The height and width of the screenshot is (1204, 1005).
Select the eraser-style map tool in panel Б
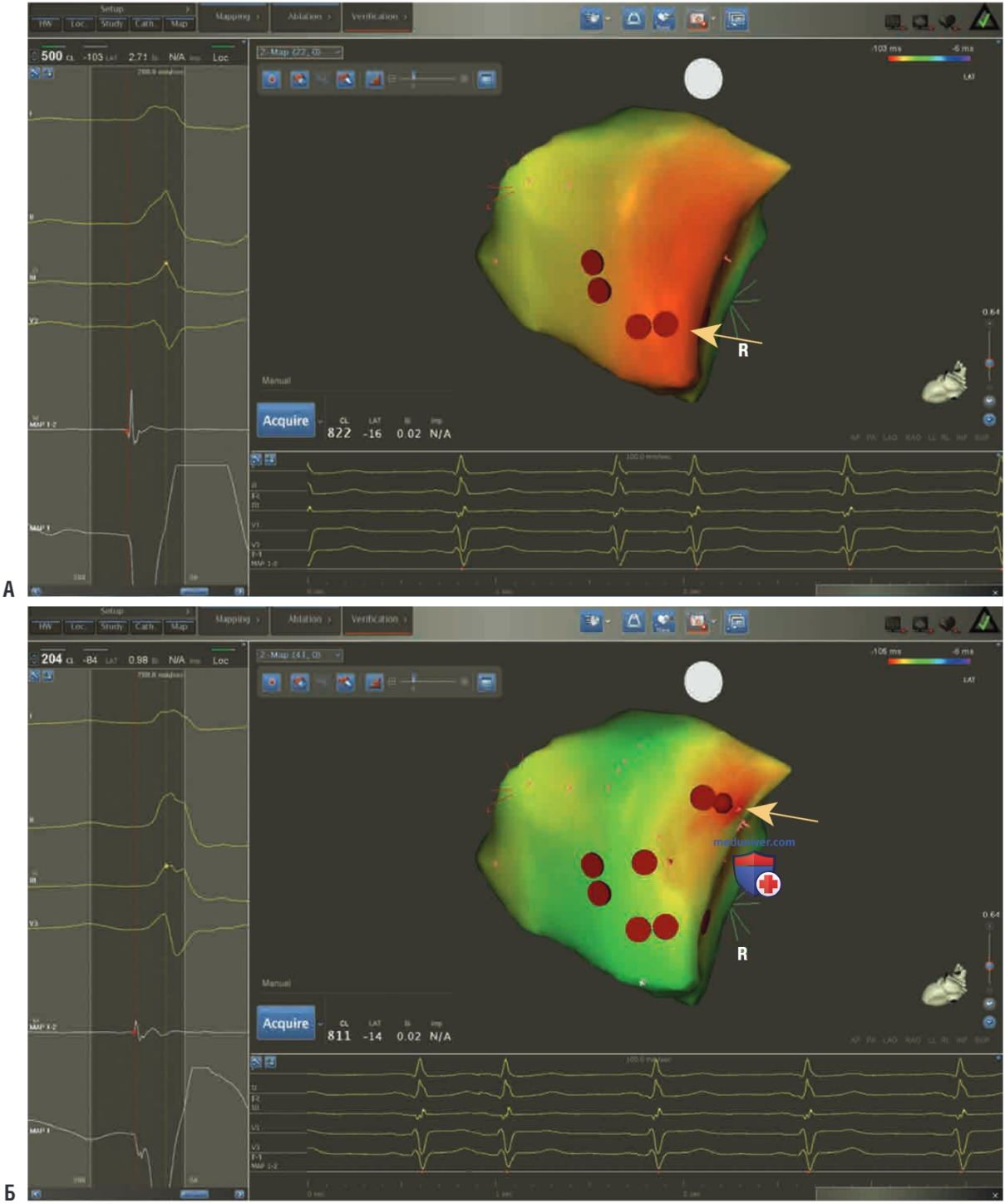click(346, 682)
